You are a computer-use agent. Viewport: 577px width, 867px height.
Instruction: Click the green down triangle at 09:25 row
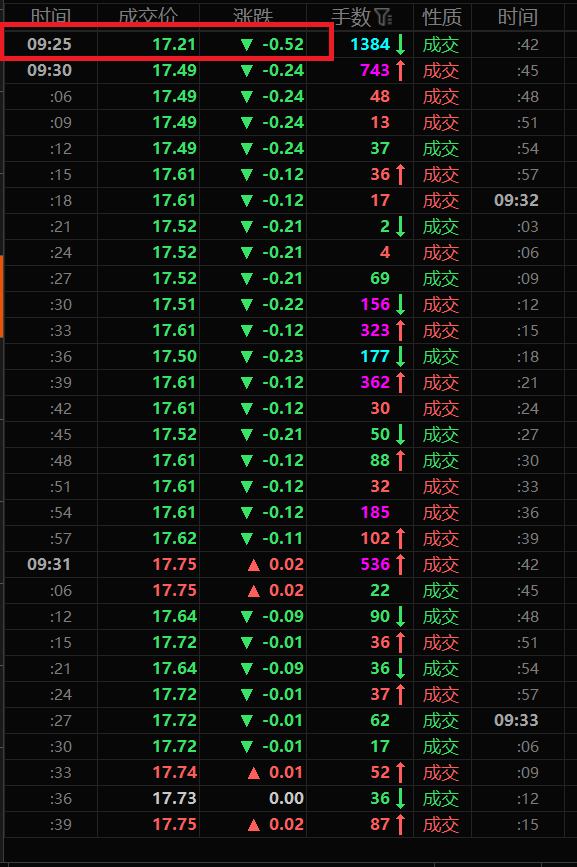[x=246, y=45]
